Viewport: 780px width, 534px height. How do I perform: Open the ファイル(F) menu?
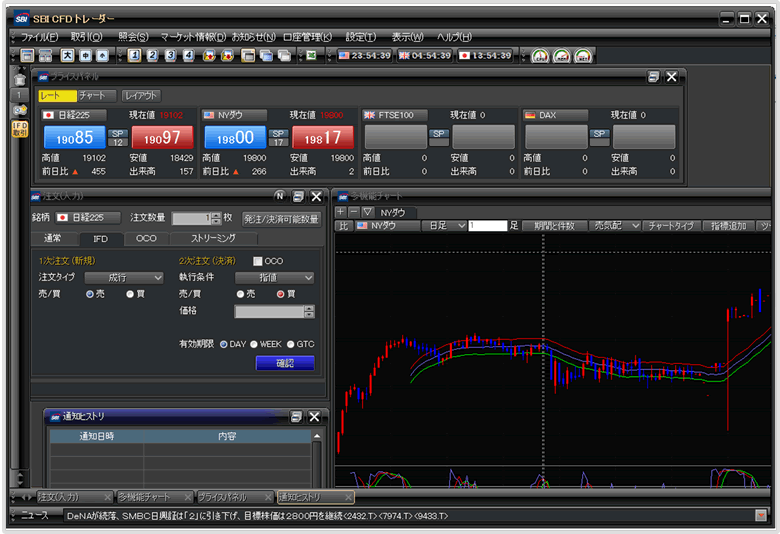(39, 37)
